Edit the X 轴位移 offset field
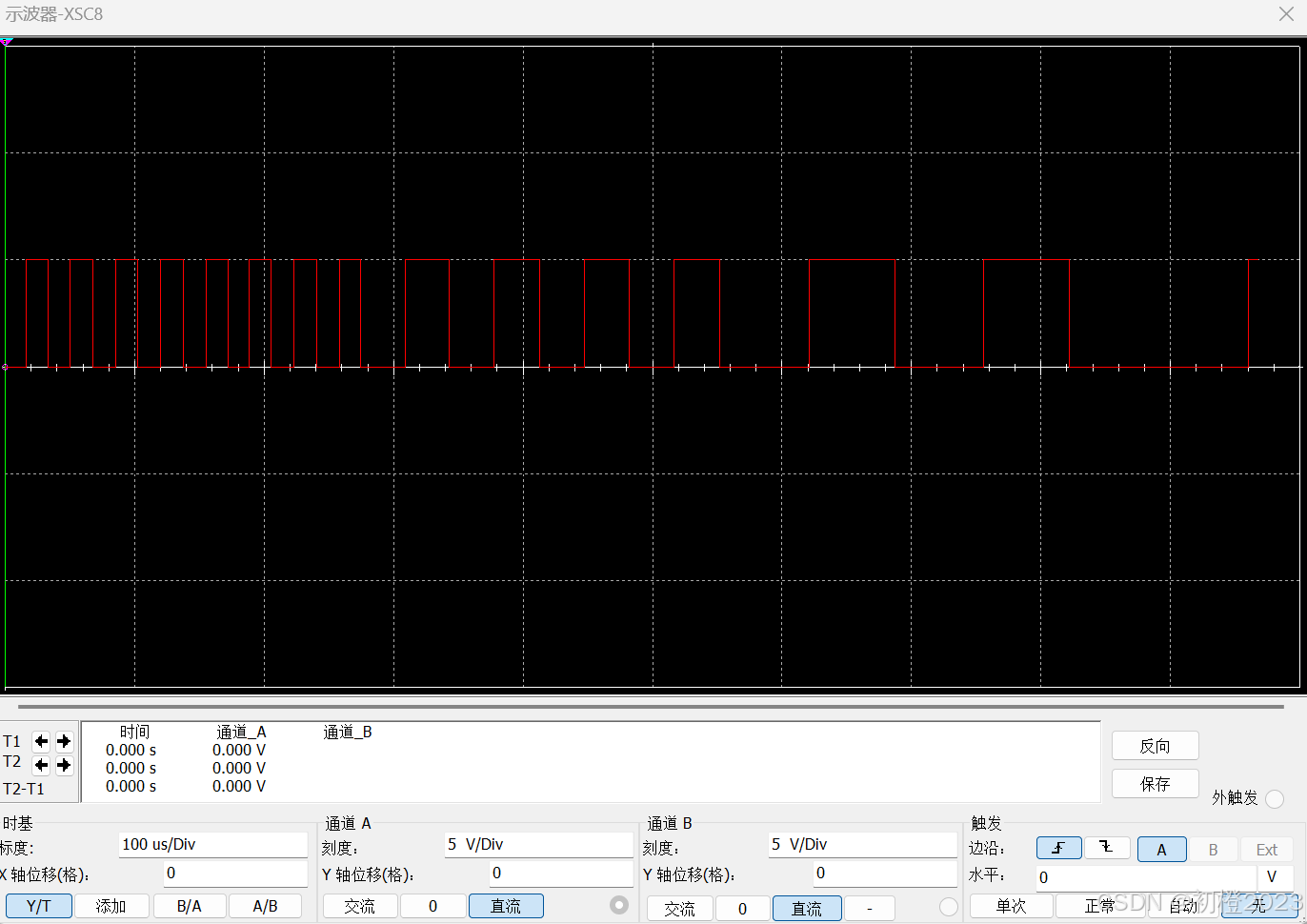Viewport: 1307px width, 924px height. (235, 874)
